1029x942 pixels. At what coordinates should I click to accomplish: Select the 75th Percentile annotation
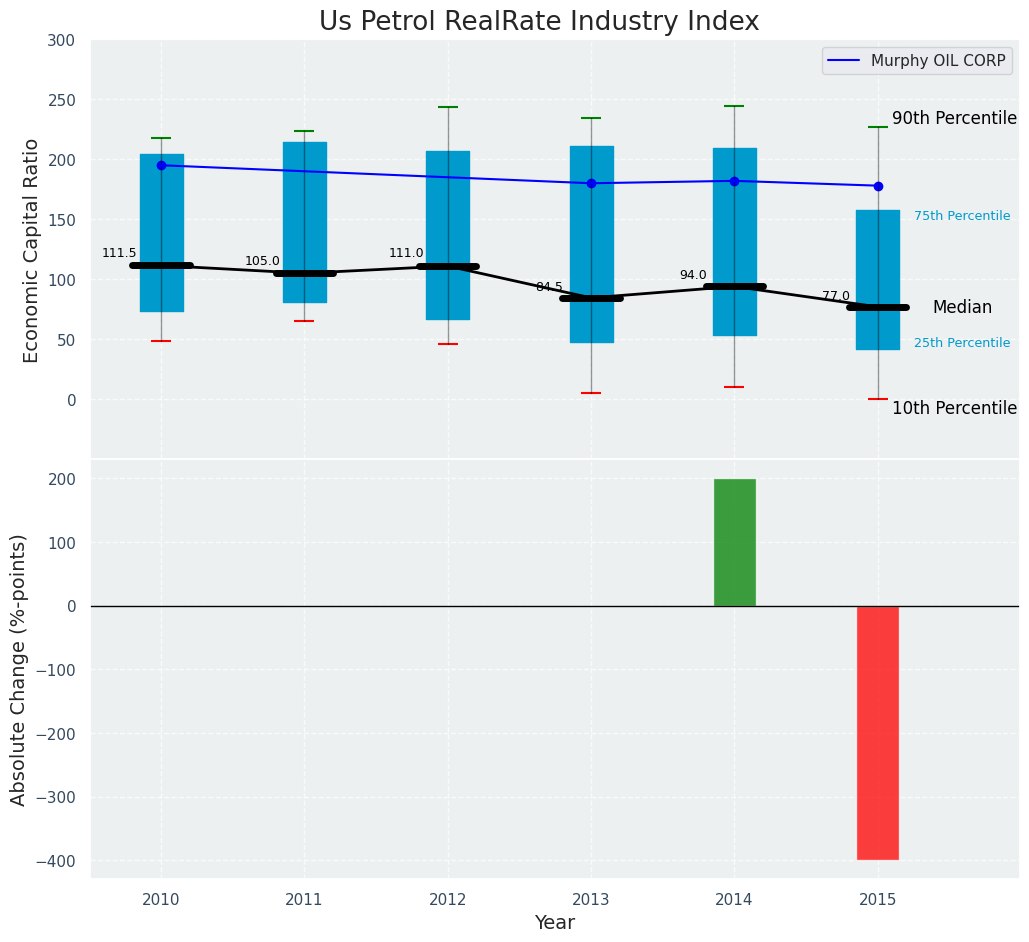tap(961, 216)
